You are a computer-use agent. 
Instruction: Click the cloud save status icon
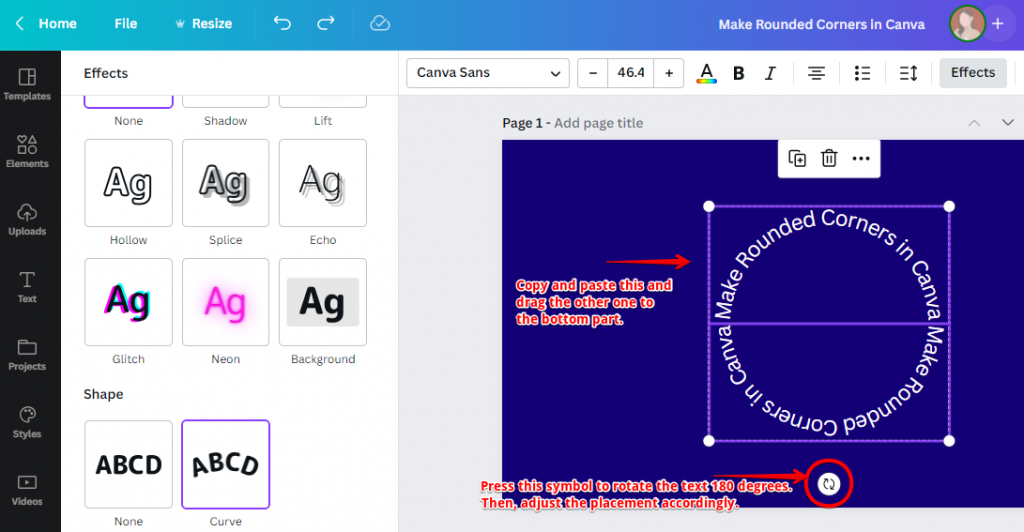click(x=379, y=23)
